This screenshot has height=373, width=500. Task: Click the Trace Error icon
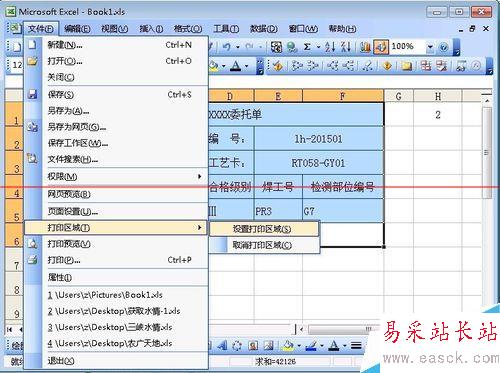click(387, 66)
